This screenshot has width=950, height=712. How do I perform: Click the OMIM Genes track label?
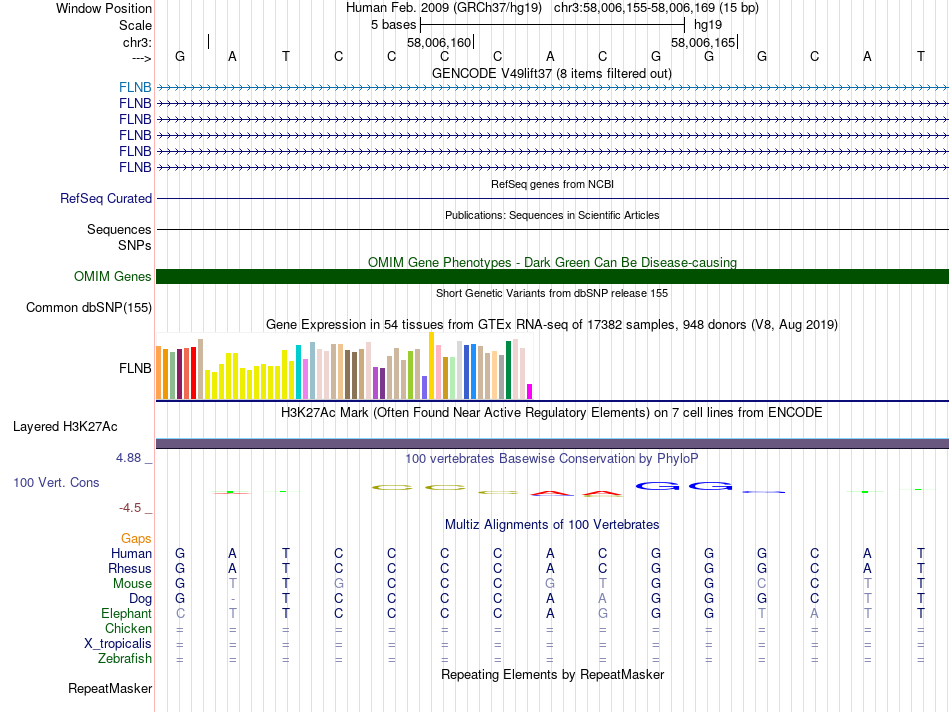tap(112, 276)
